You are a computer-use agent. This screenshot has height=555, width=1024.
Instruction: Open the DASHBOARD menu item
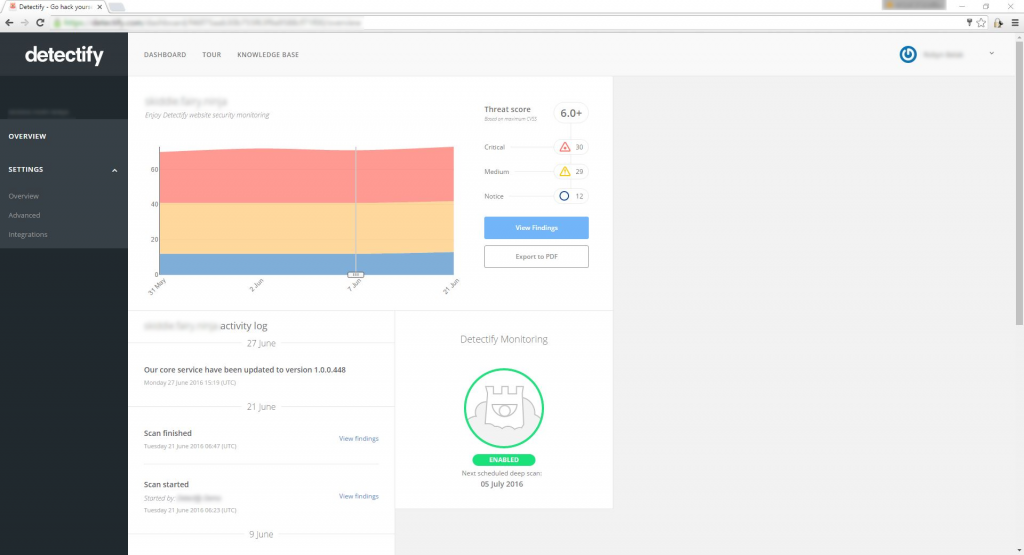click(165, 55)
